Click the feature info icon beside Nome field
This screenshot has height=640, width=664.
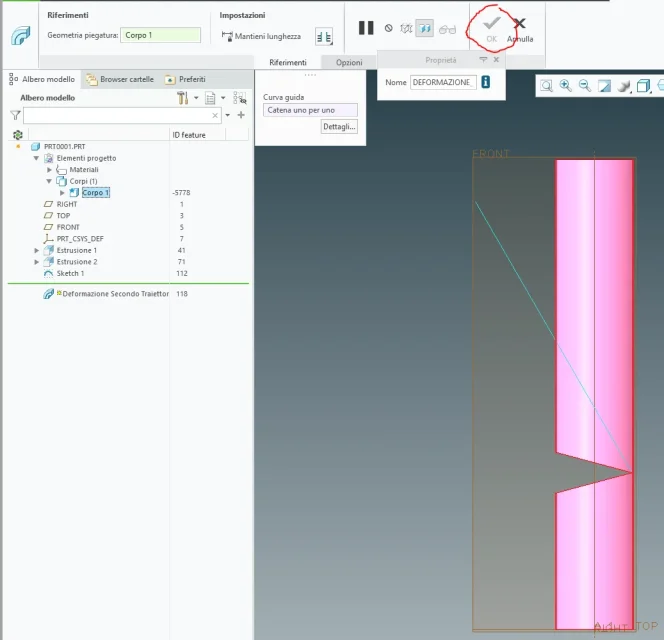(486, 82)
